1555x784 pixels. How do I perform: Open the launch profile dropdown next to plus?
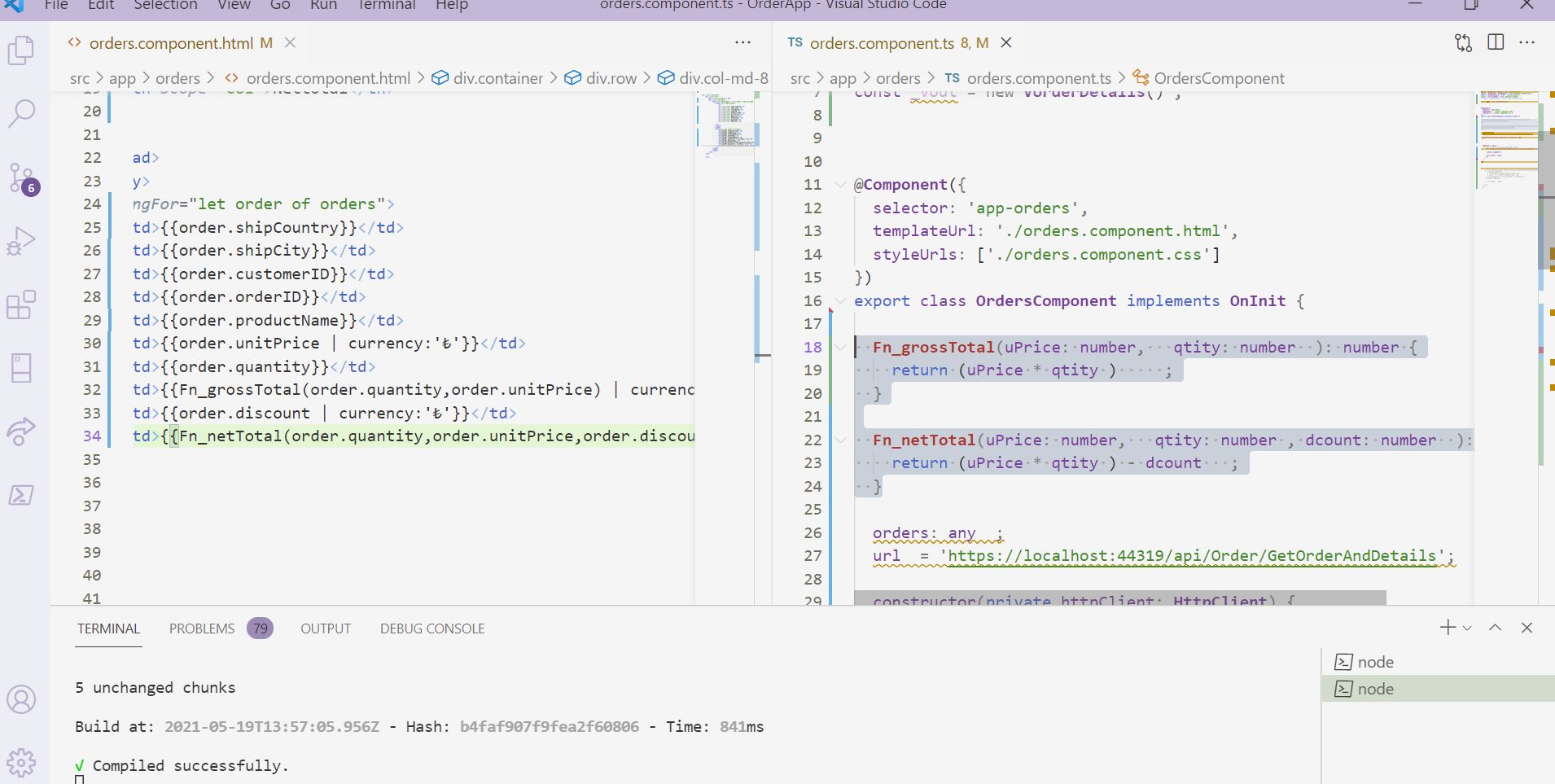point(1467,628)
